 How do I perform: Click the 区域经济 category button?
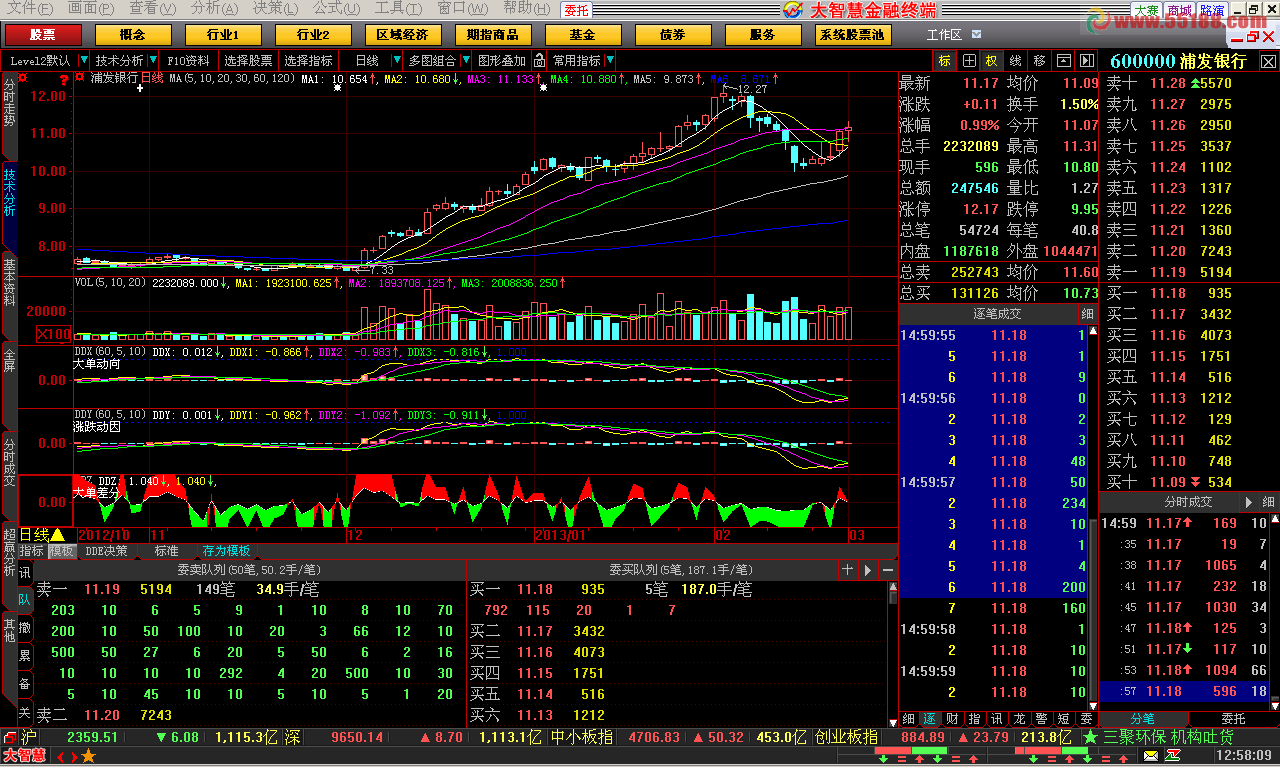click(401, 34)
